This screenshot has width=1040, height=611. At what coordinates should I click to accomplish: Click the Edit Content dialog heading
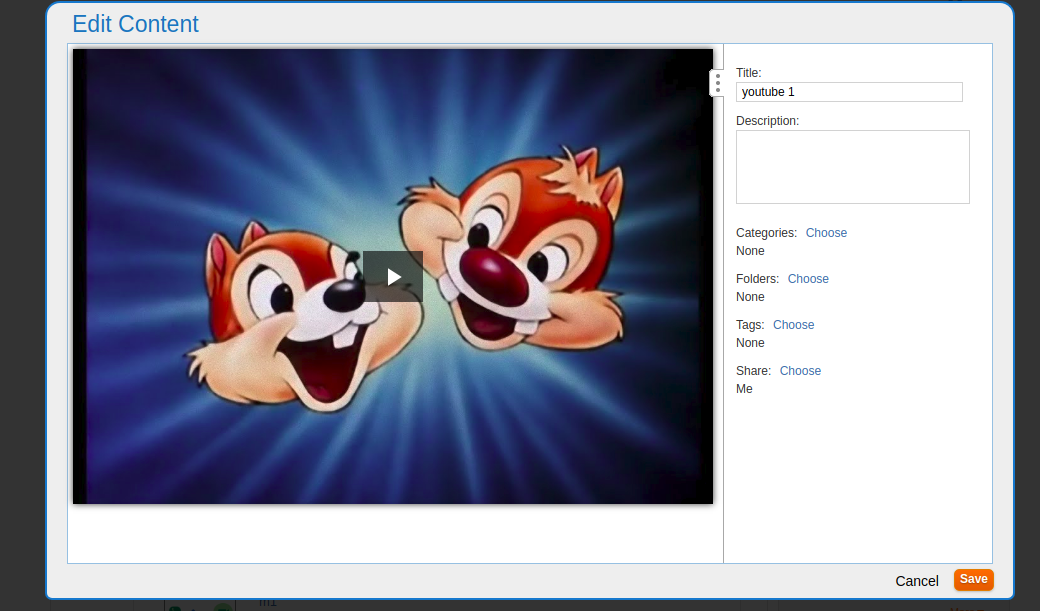coord(136,24)
